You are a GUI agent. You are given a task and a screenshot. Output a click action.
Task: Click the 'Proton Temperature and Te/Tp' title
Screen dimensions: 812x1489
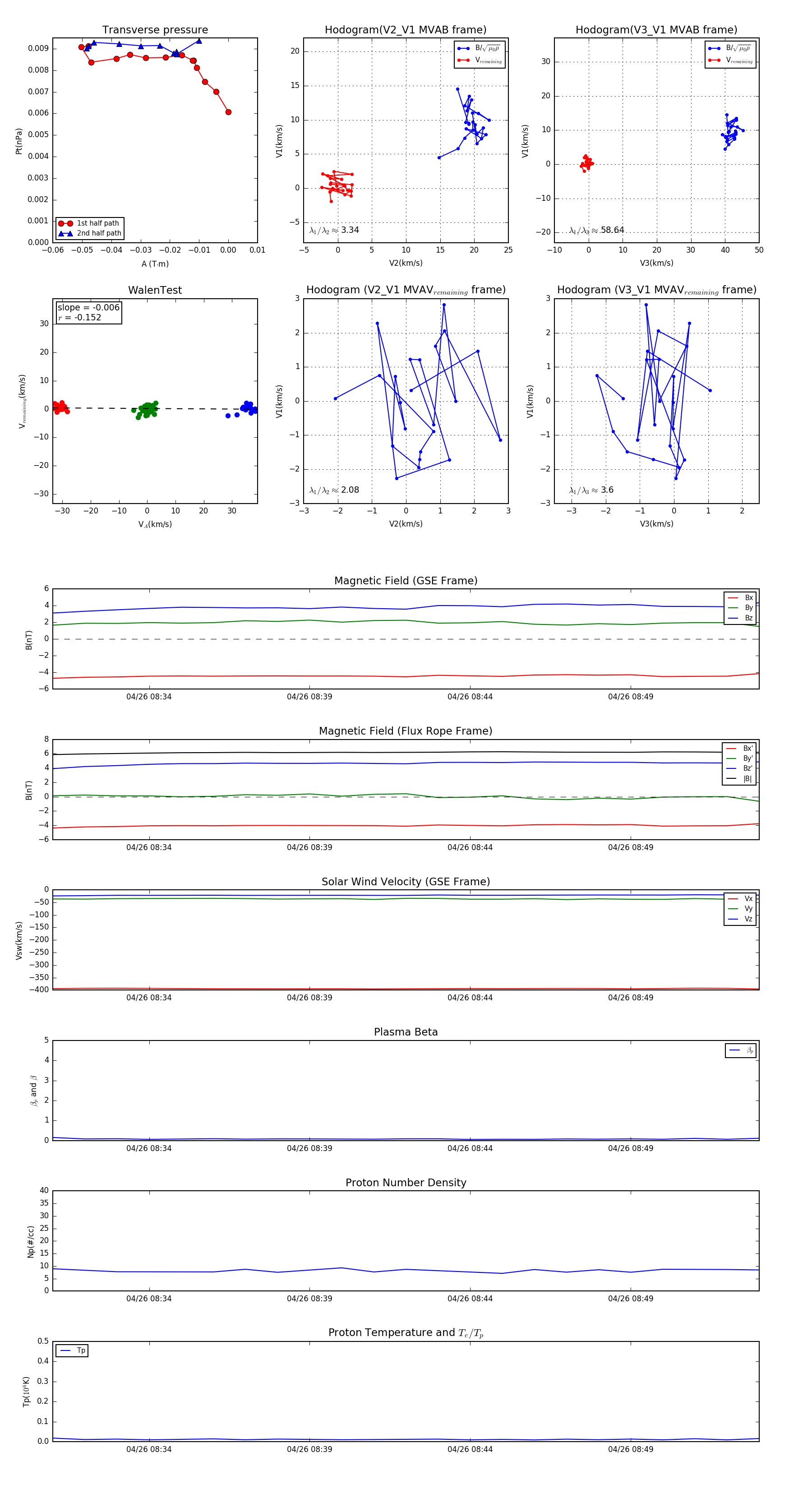click(x=406, y=1333)
